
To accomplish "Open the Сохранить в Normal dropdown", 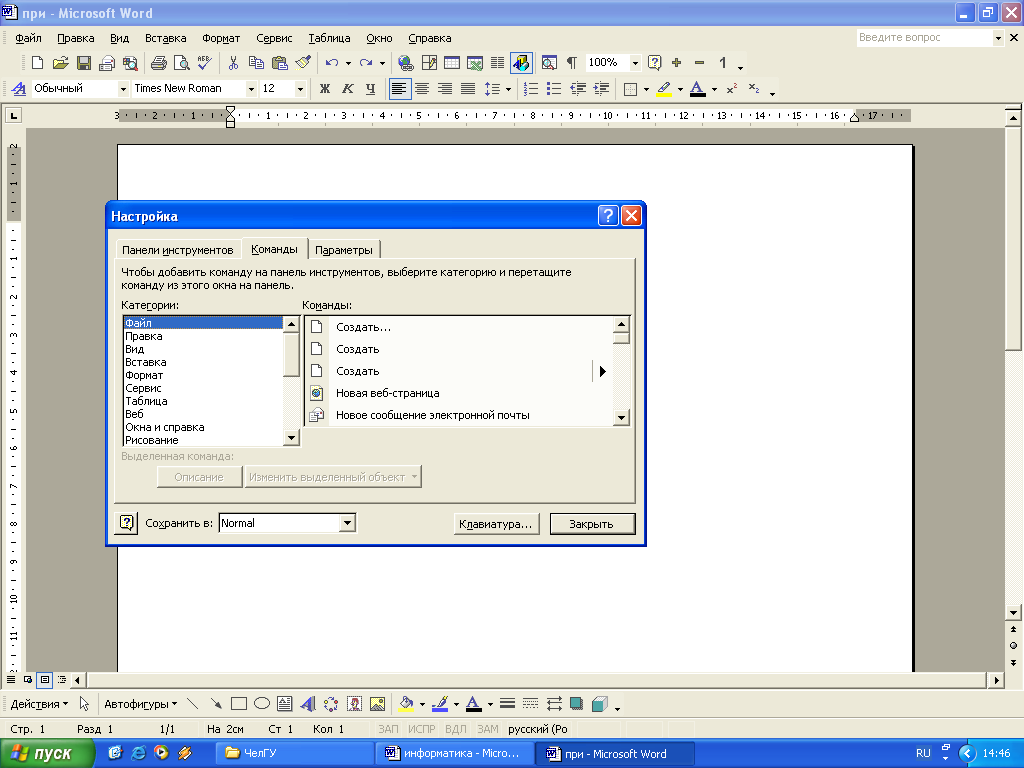I will [348, 523].
